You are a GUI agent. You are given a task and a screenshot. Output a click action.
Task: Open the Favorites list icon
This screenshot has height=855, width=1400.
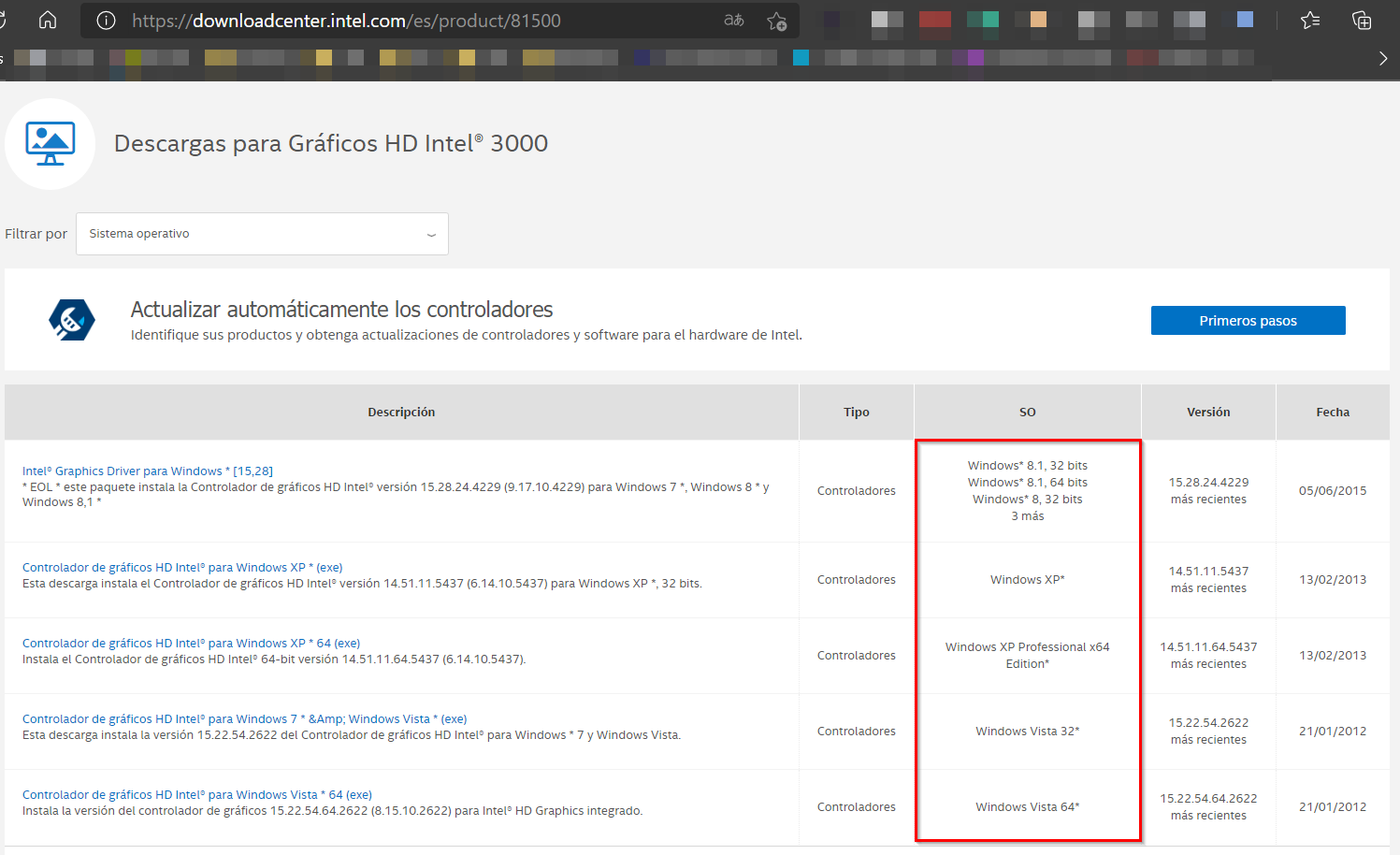click(x=1310, y=20)
